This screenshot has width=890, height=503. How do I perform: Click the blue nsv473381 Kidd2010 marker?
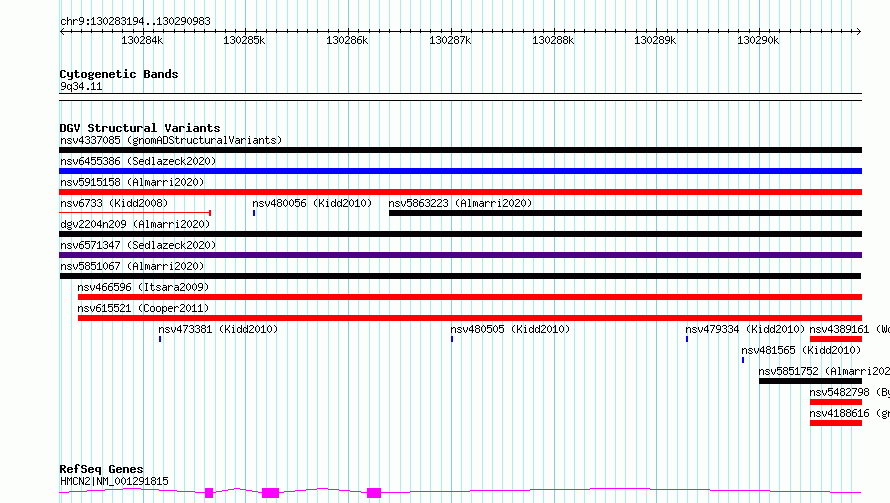(160, 339)
